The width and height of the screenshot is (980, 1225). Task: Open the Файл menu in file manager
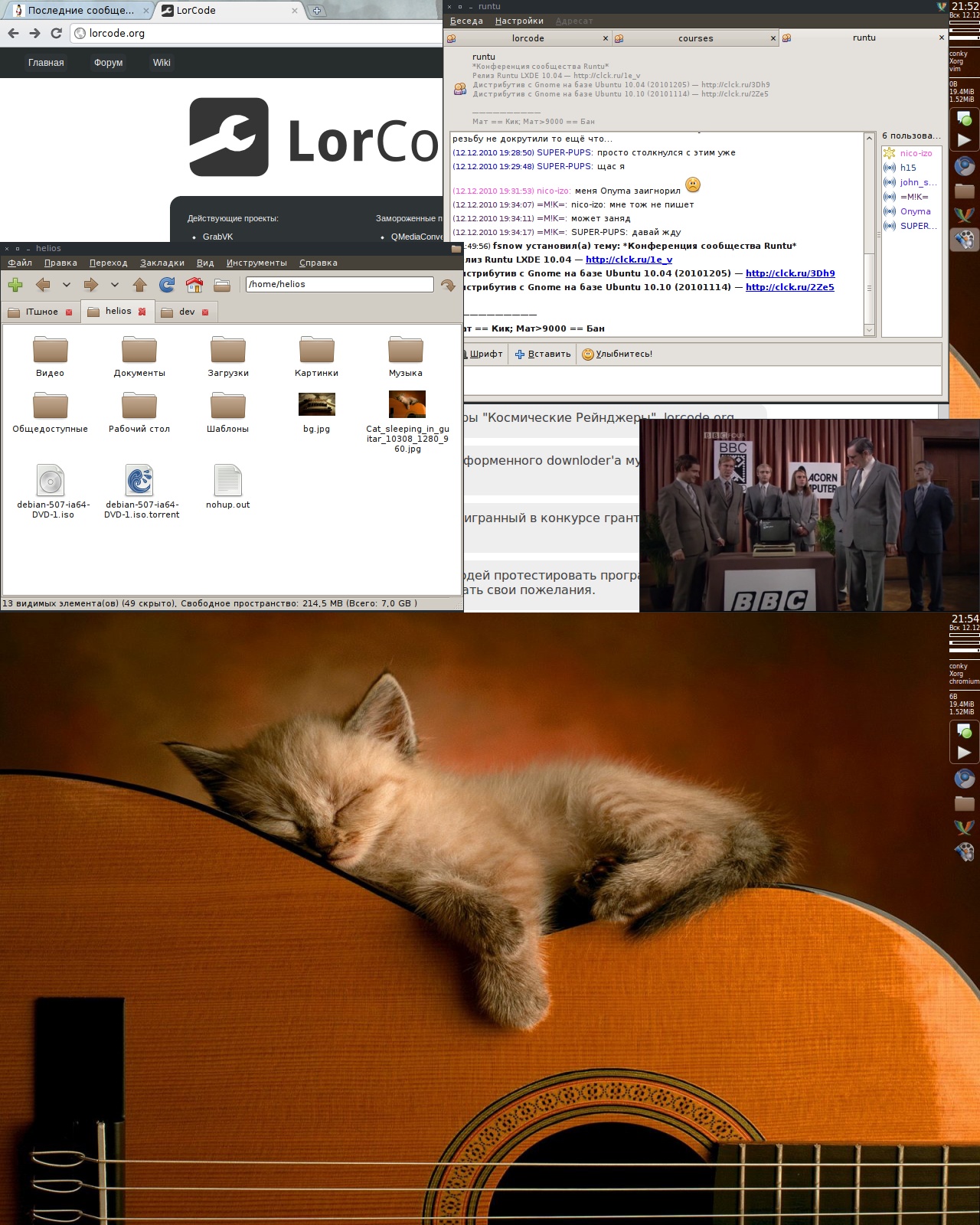point(20,263)
